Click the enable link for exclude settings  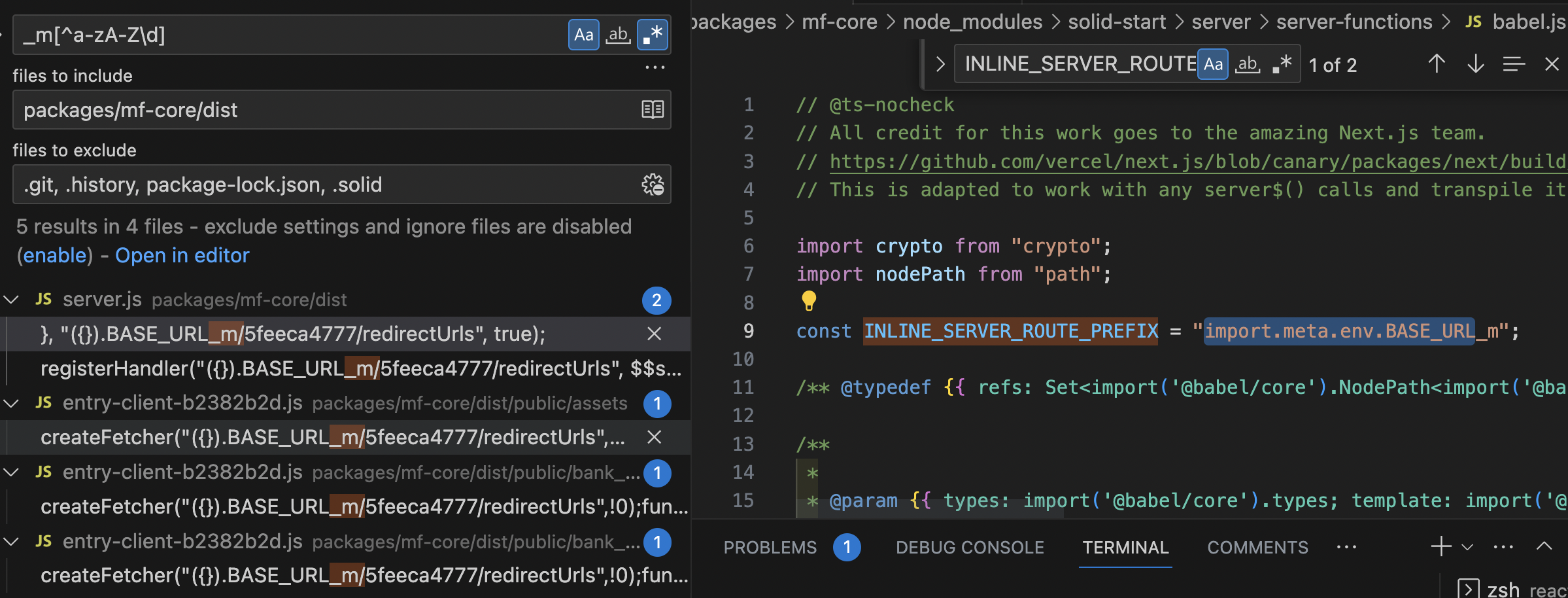[x=54, y=255]
